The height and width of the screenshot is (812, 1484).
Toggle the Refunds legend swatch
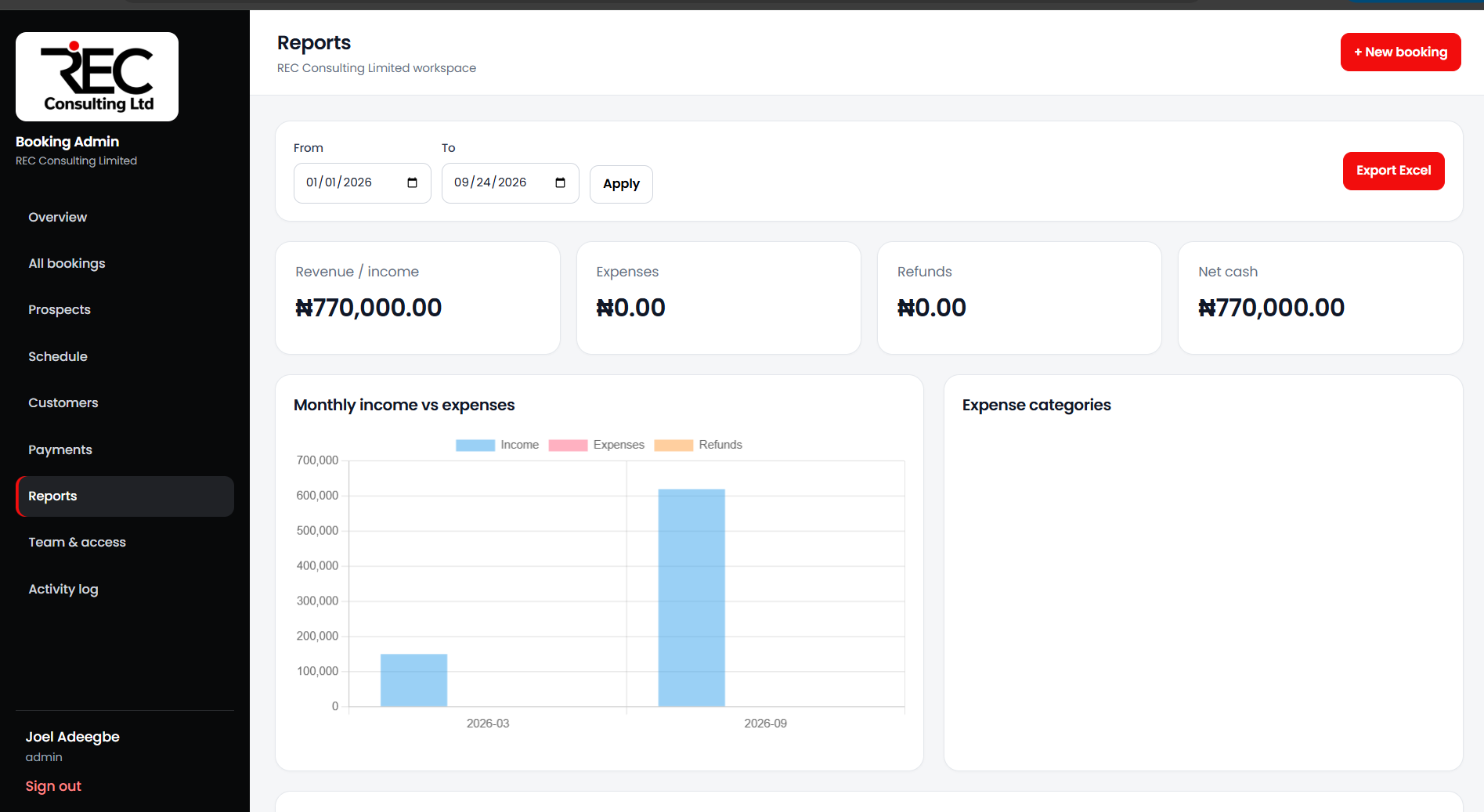point(673,445)
